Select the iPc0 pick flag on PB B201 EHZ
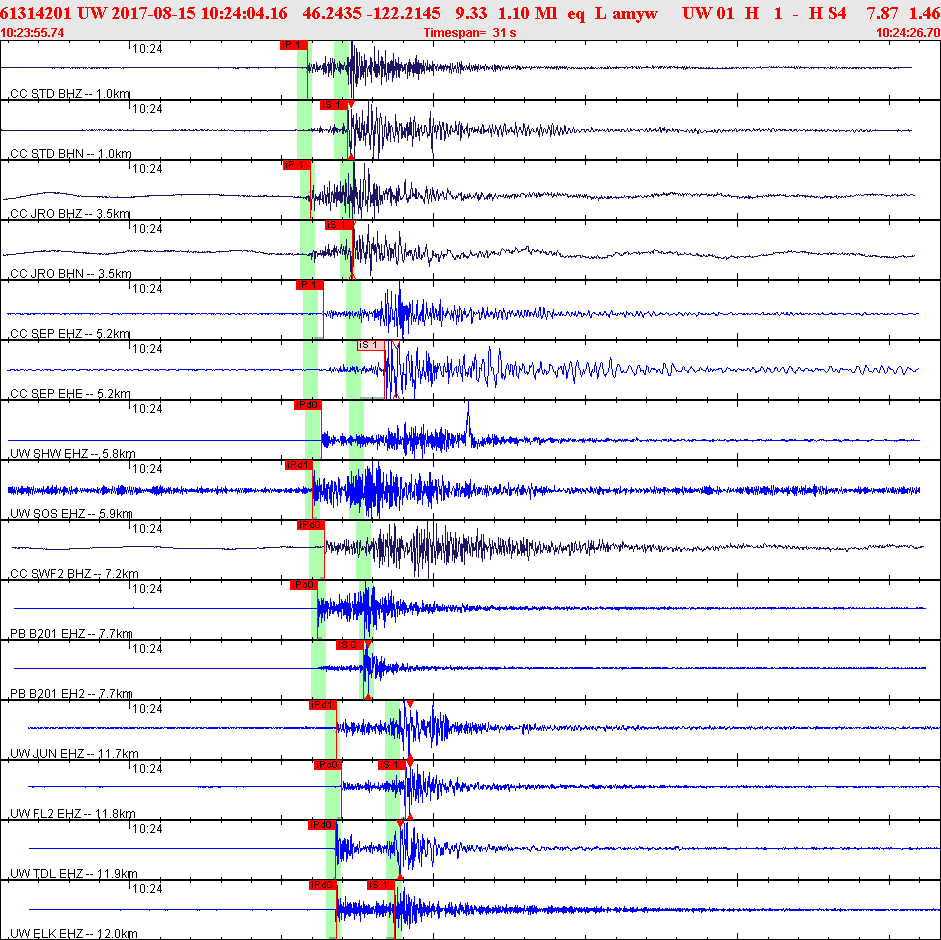 click(304, 585)
